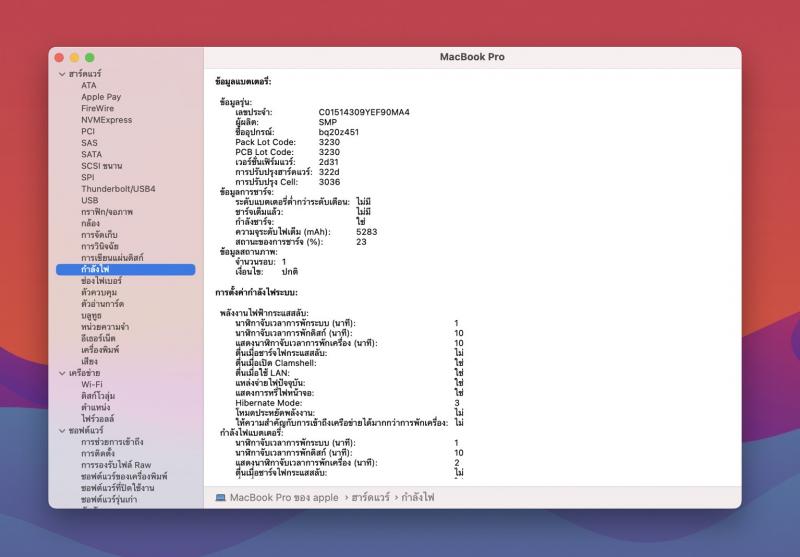Click state of charge value 23
This screenshot has height=557, width=800.
(x=361, y=242)
